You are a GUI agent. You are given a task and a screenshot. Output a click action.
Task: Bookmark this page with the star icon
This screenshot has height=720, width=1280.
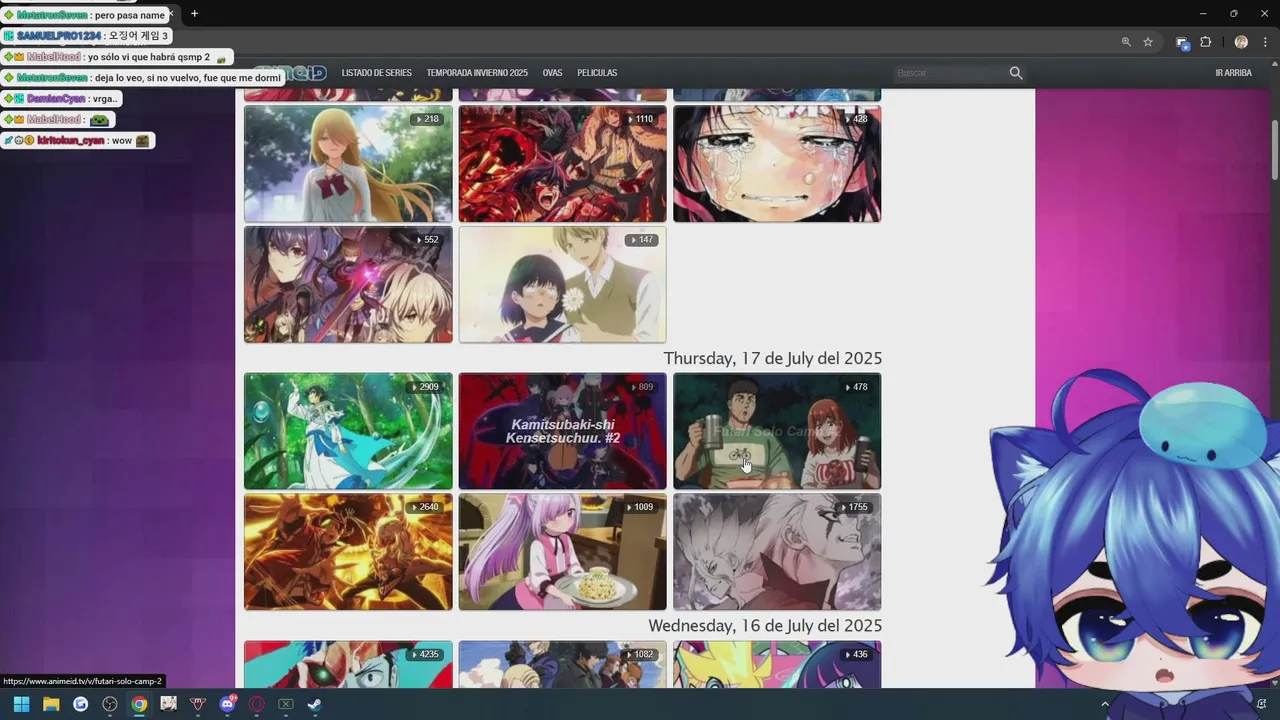click(x=1148, y=42)
